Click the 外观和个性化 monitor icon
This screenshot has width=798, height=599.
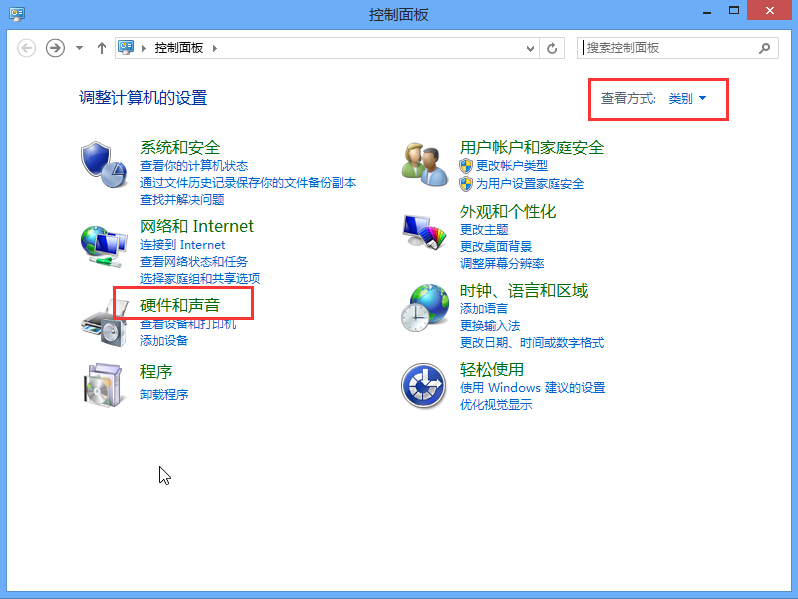point(423,233)
